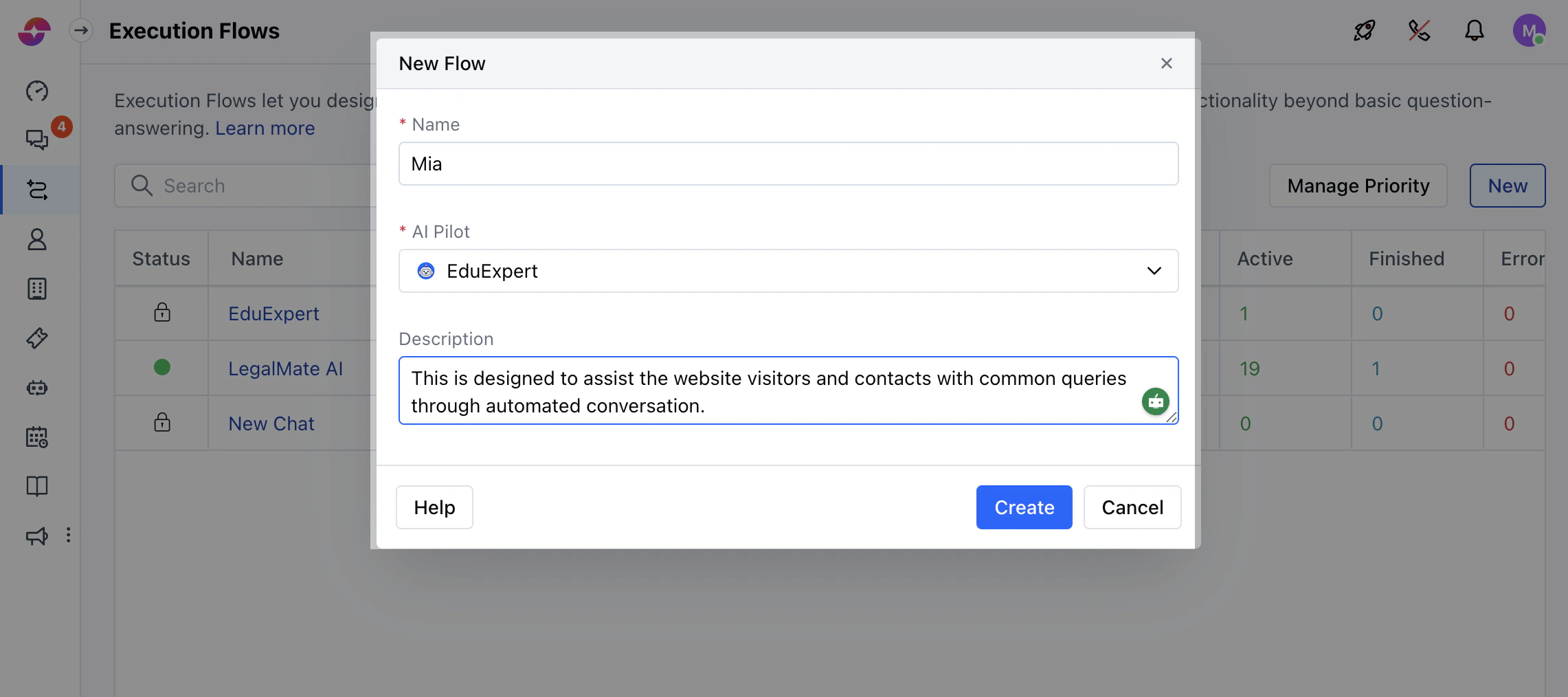
Task: Click the Help button
Action: point(434,507)
